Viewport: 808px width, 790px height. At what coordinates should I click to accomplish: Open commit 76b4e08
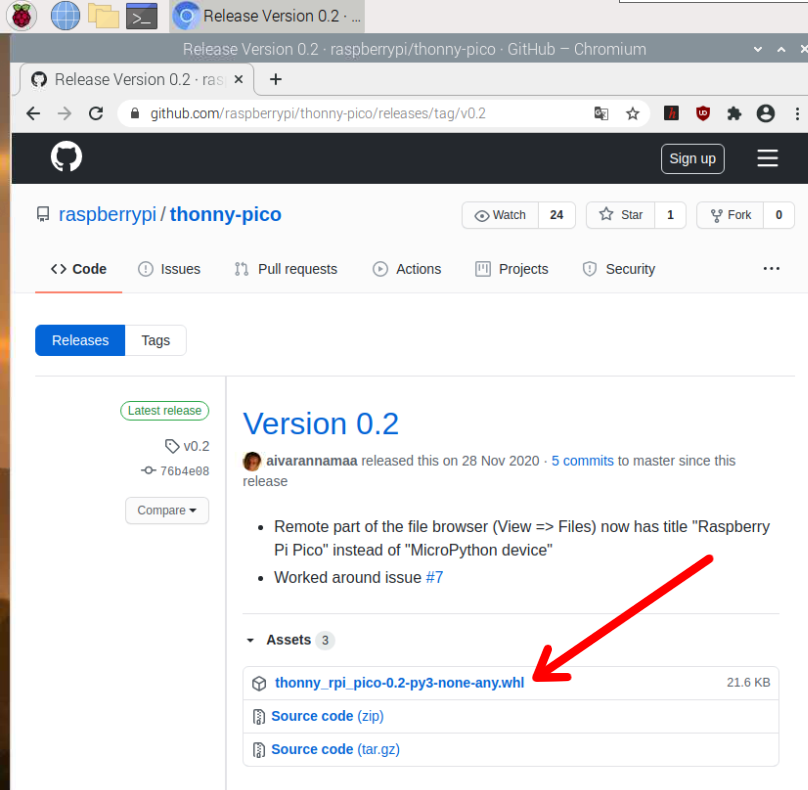pos(175,471)
